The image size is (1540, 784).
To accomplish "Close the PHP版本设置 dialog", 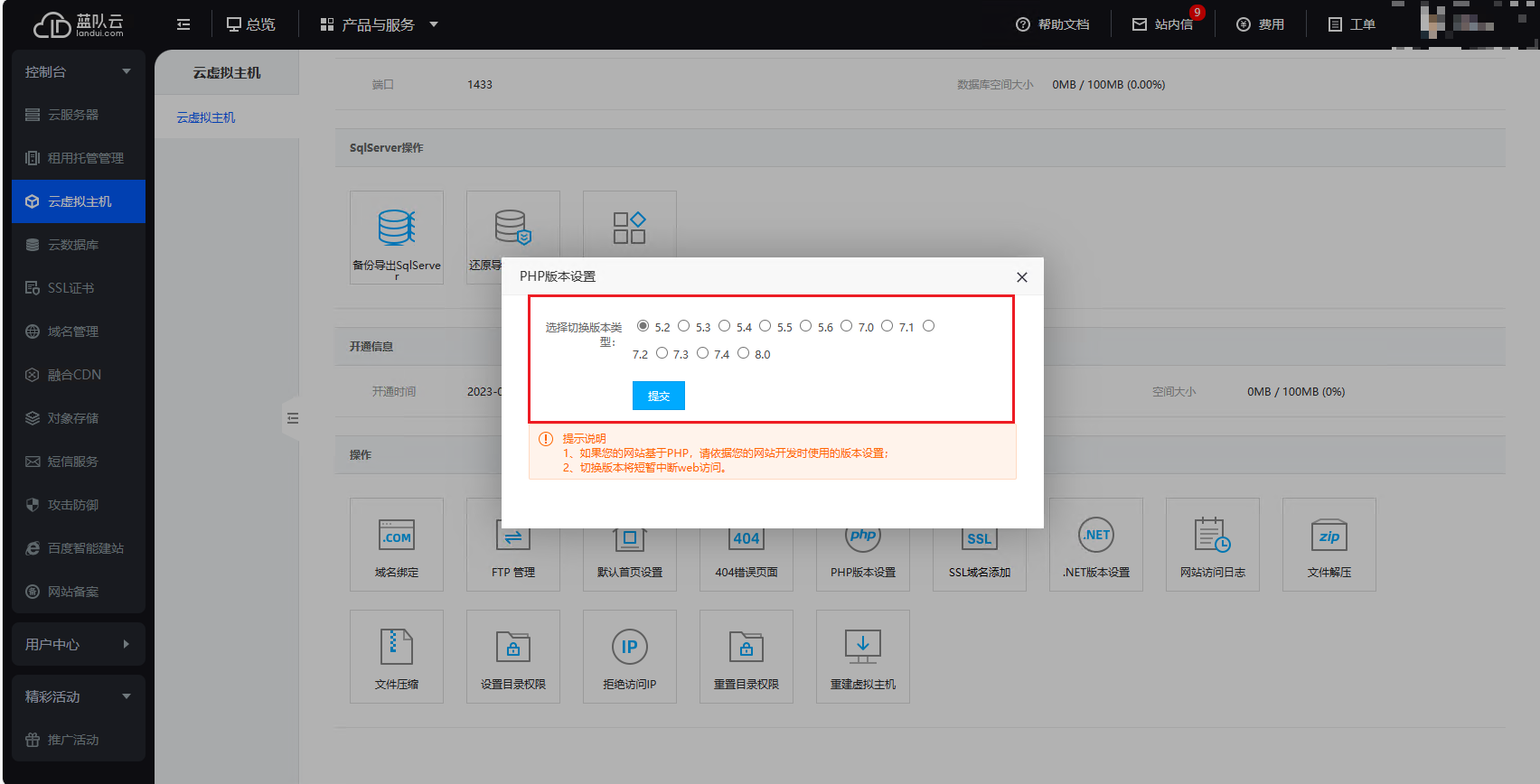I will 1021,277.
